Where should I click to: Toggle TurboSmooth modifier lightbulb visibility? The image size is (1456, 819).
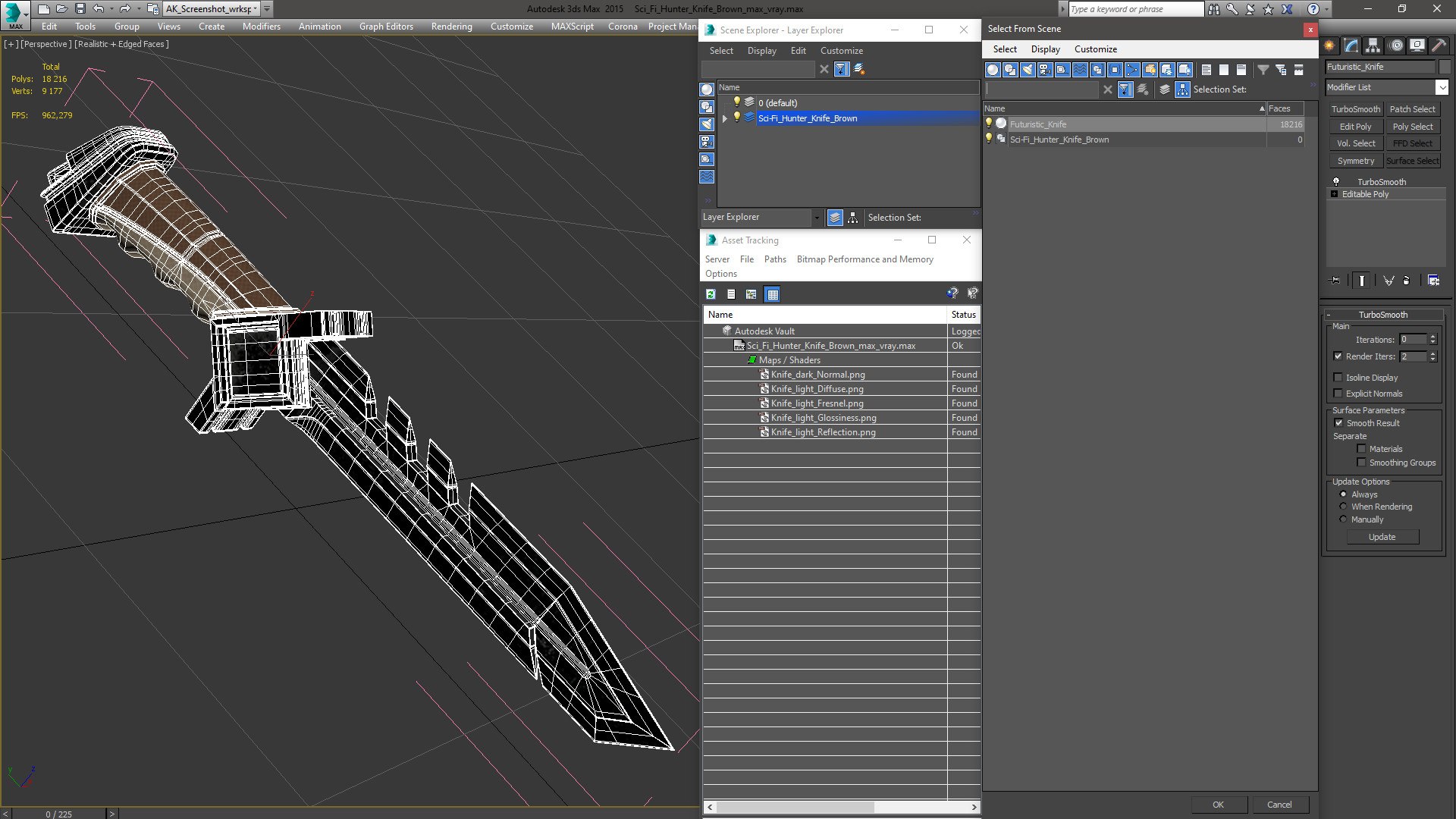(1336, 182)
